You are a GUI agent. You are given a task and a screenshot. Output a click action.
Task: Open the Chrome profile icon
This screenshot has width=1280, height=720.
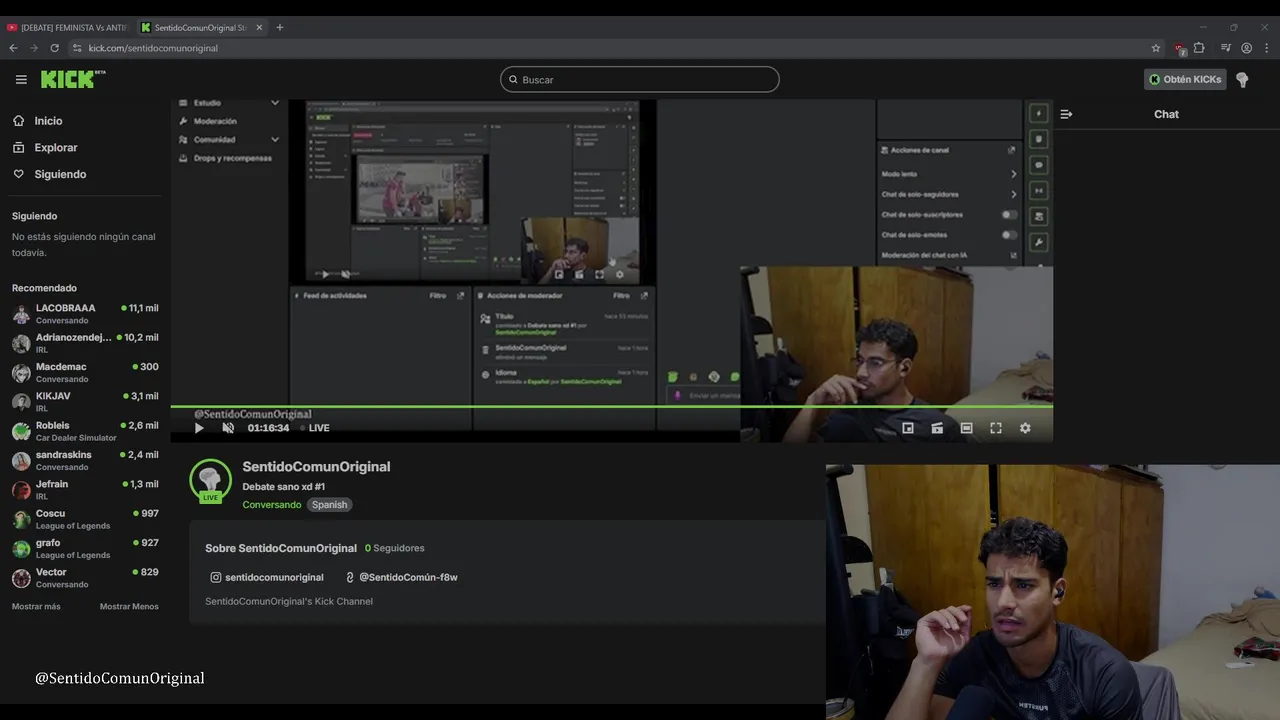click(x=1246, y=48)
